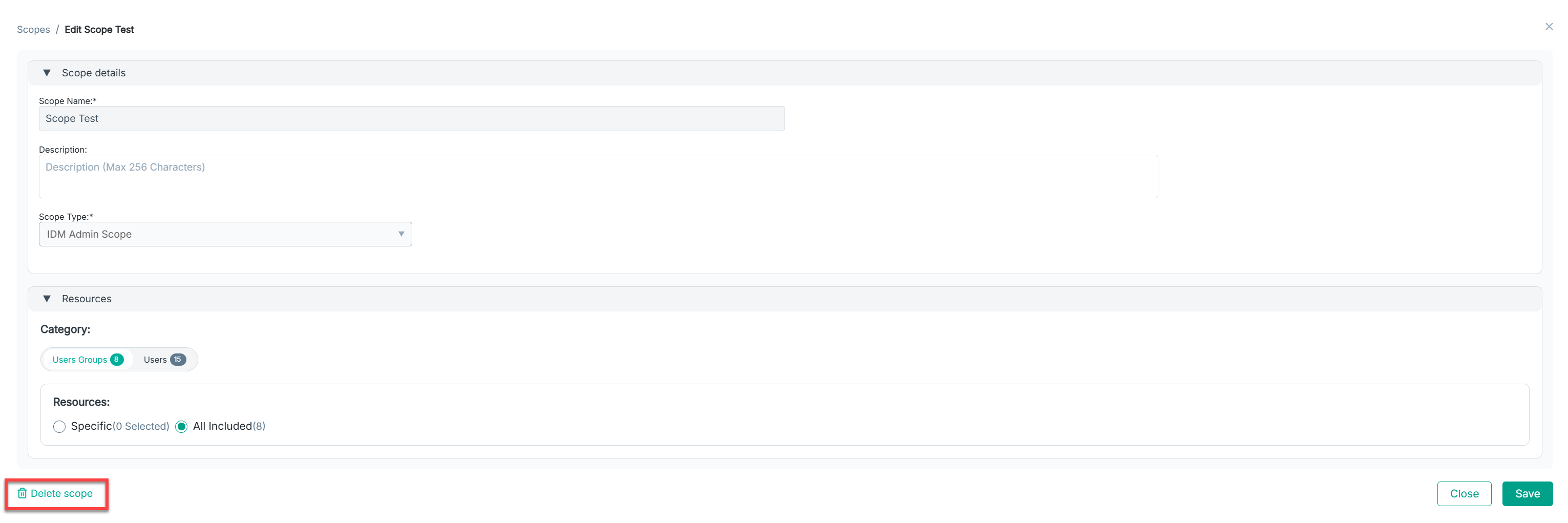The height and width of the screenshot is (523, 1568).
Task: Collapse the Resources section triangle
Action: [47, 299]
